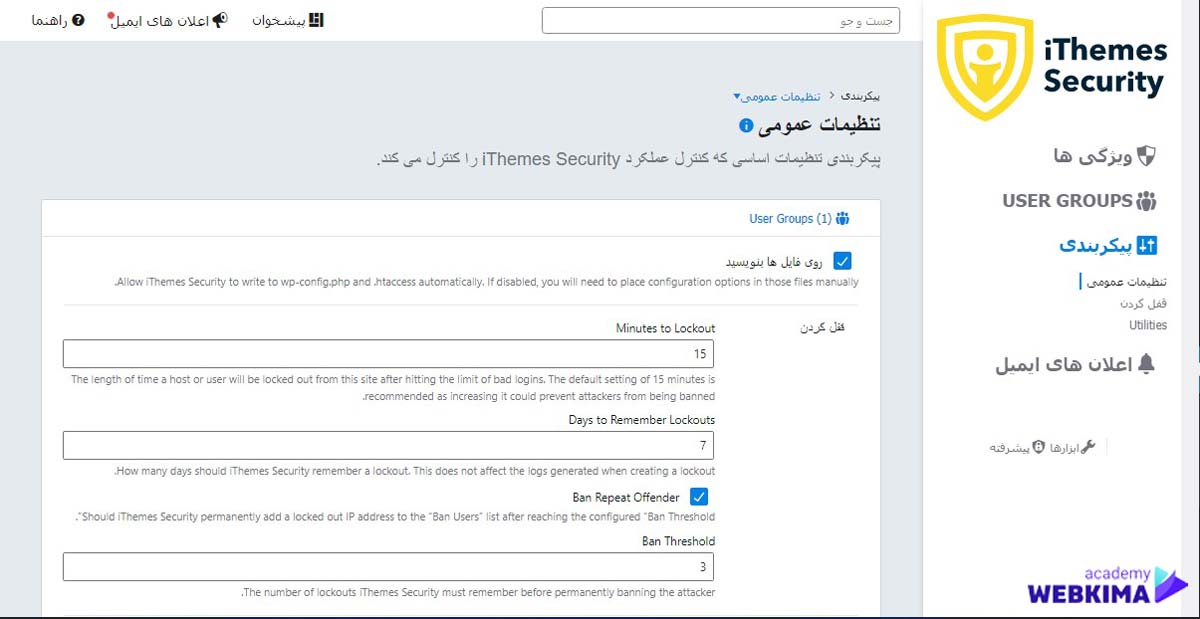1200x619 pixels.
Task: Click the shield icon next to ویژگی ها
Action: (1146, 156)
